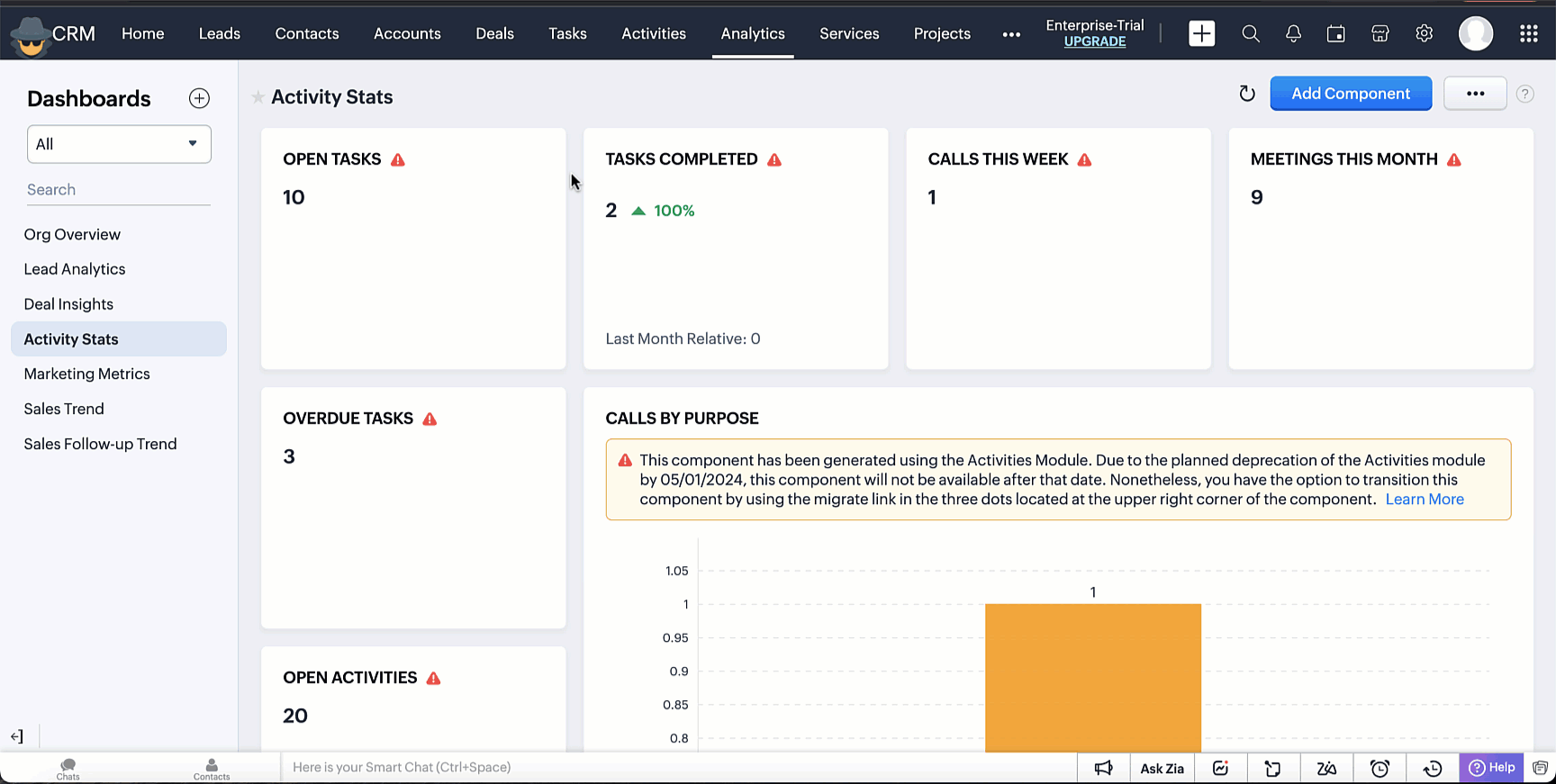Toggle favorite star for Activity Stats

(x=258, y=97)
